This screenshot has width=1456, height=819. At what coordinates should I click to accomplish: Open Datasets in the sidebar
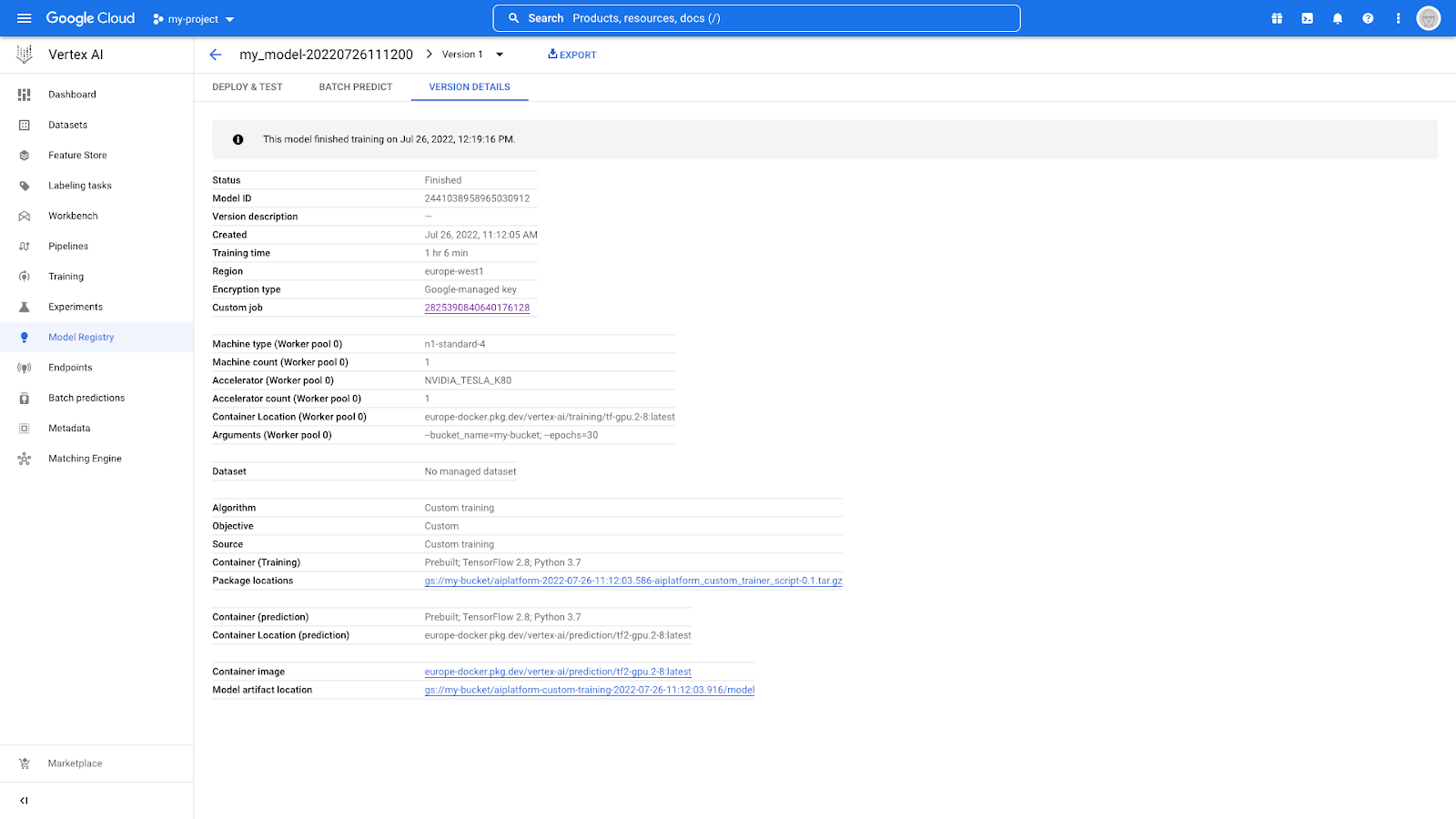pos(68,125)
